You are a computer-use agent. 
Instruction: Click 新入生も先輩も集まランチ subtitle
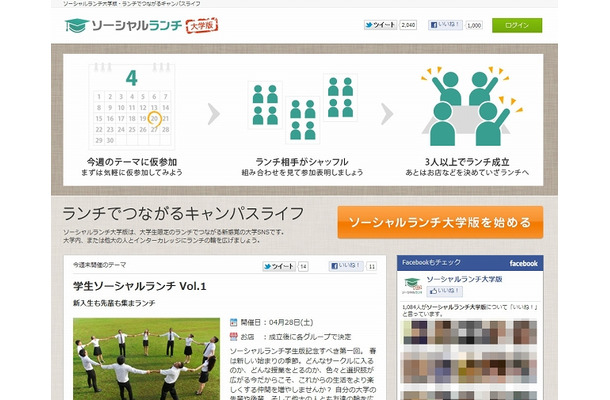[x=114, y=303]
